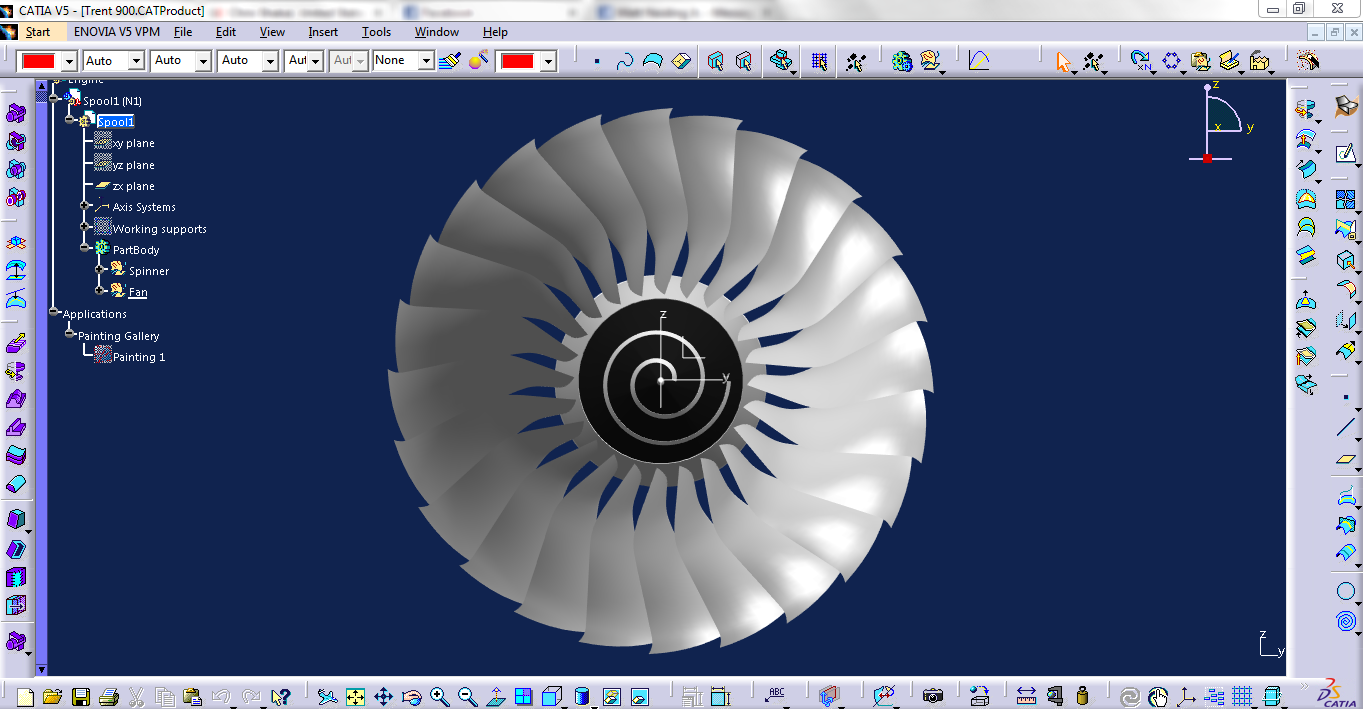Open a file with the folder icon
Viewport: 1363px width, 709px height.
(52, 696)
